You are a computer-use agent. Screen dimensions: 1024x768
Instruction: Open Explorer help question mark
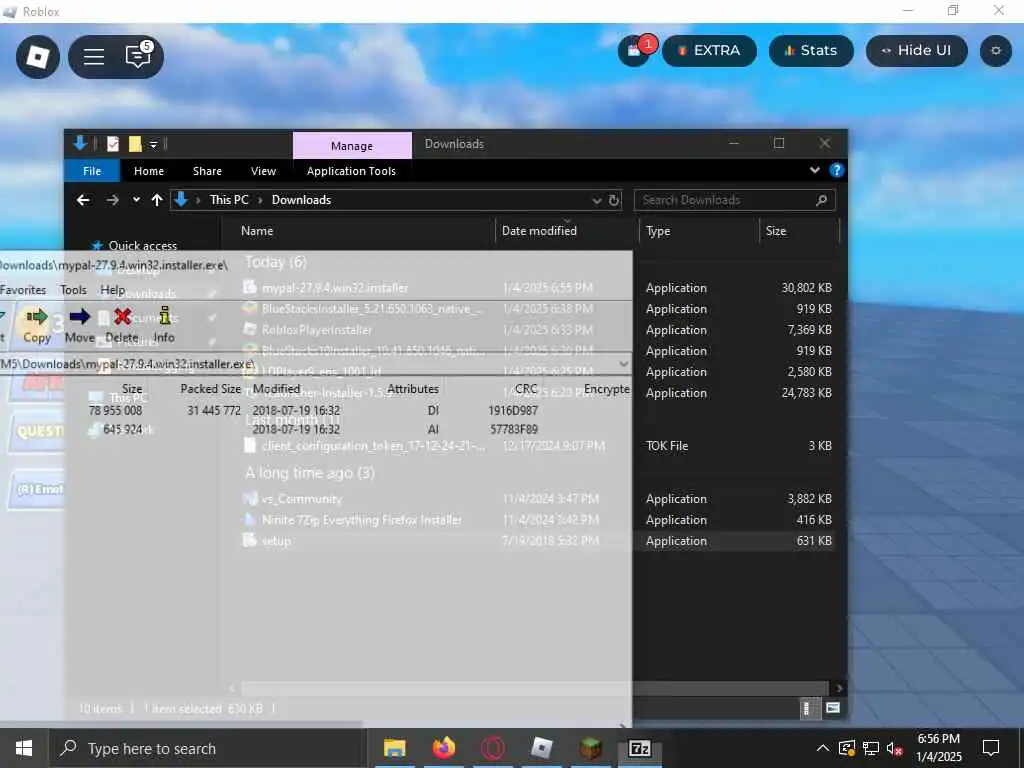click(836, 170)
